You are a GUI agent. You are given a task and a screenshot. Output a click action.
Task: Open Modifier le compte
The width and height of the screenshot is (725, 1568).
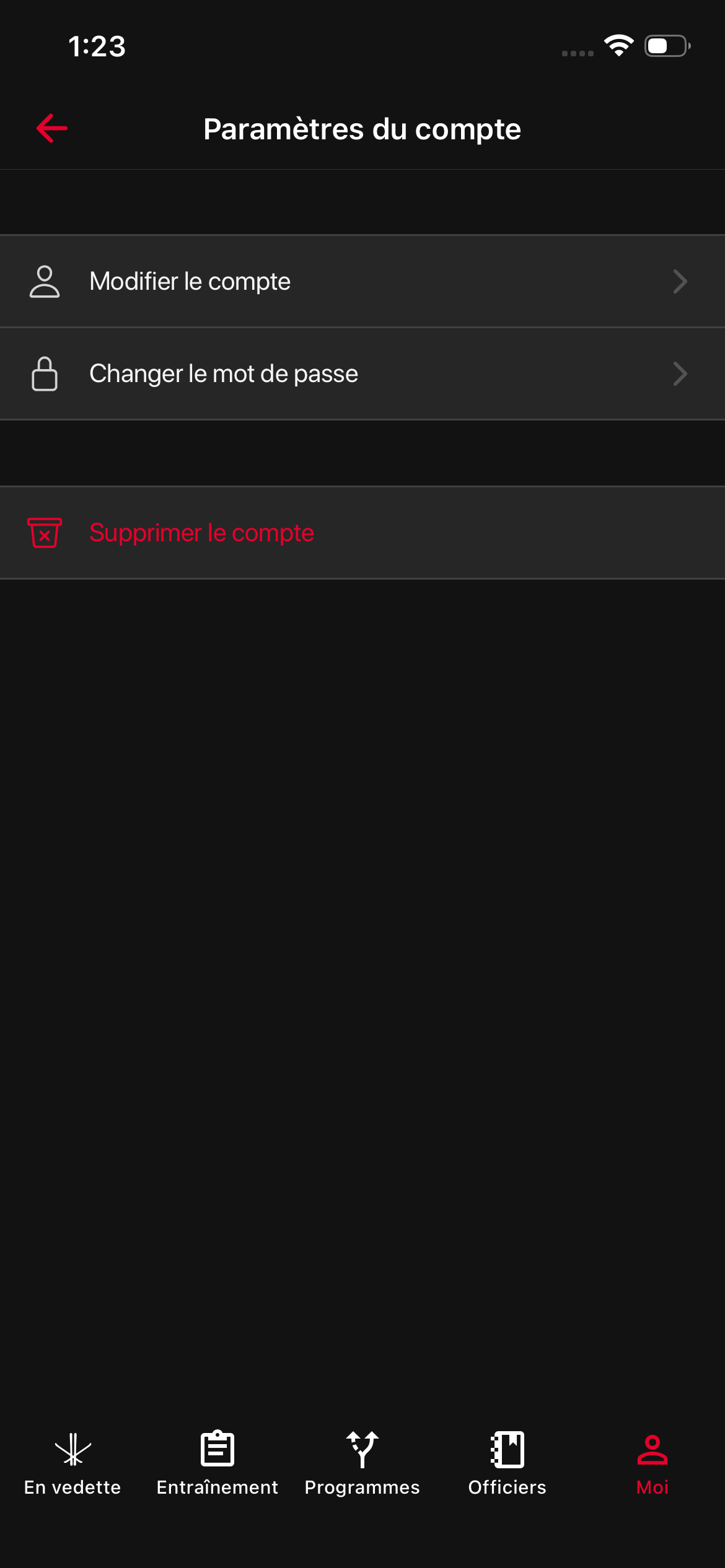pos(362,281)
